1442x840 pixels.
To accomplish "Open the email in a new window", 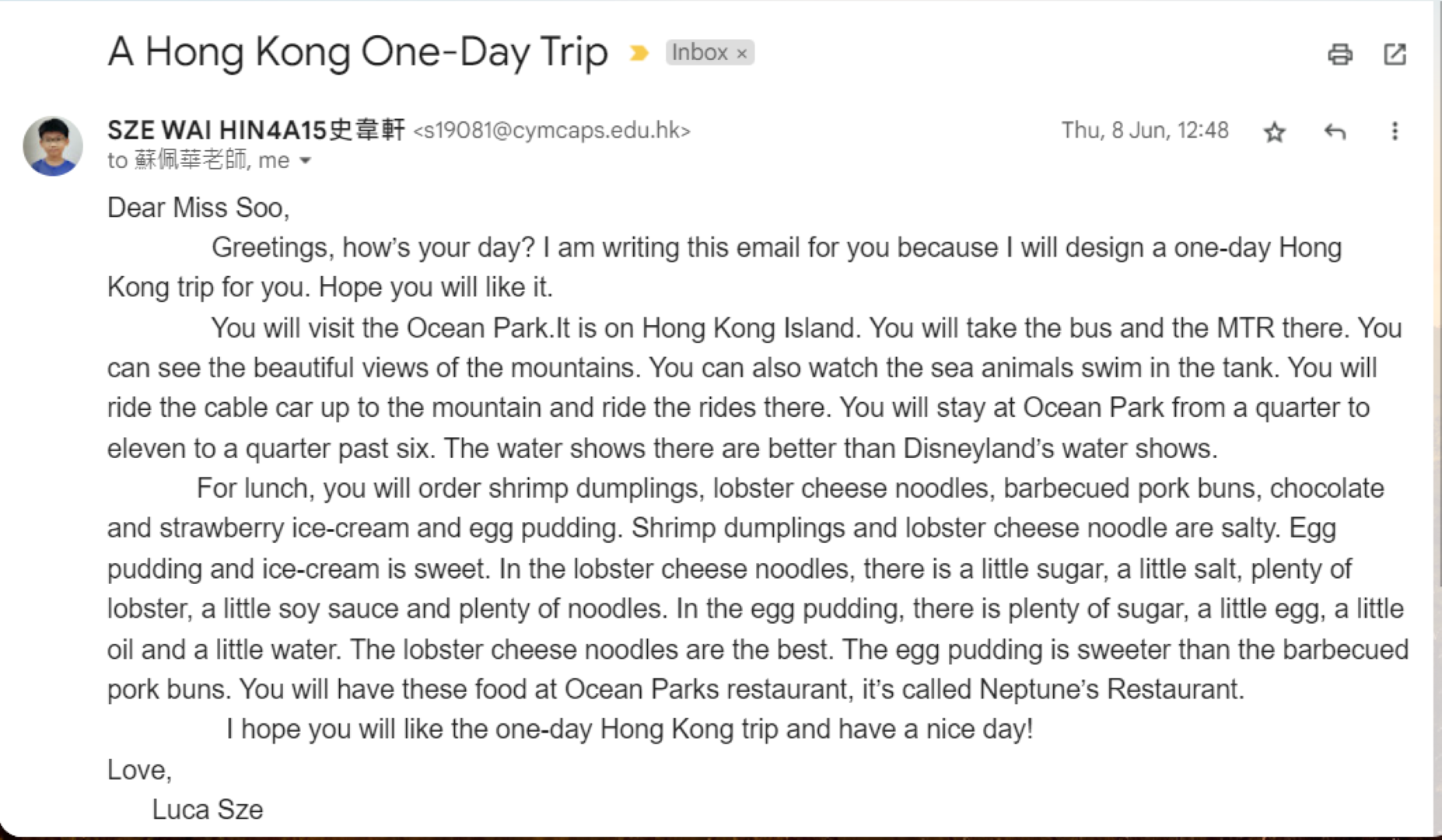I will click(1395, 54).
